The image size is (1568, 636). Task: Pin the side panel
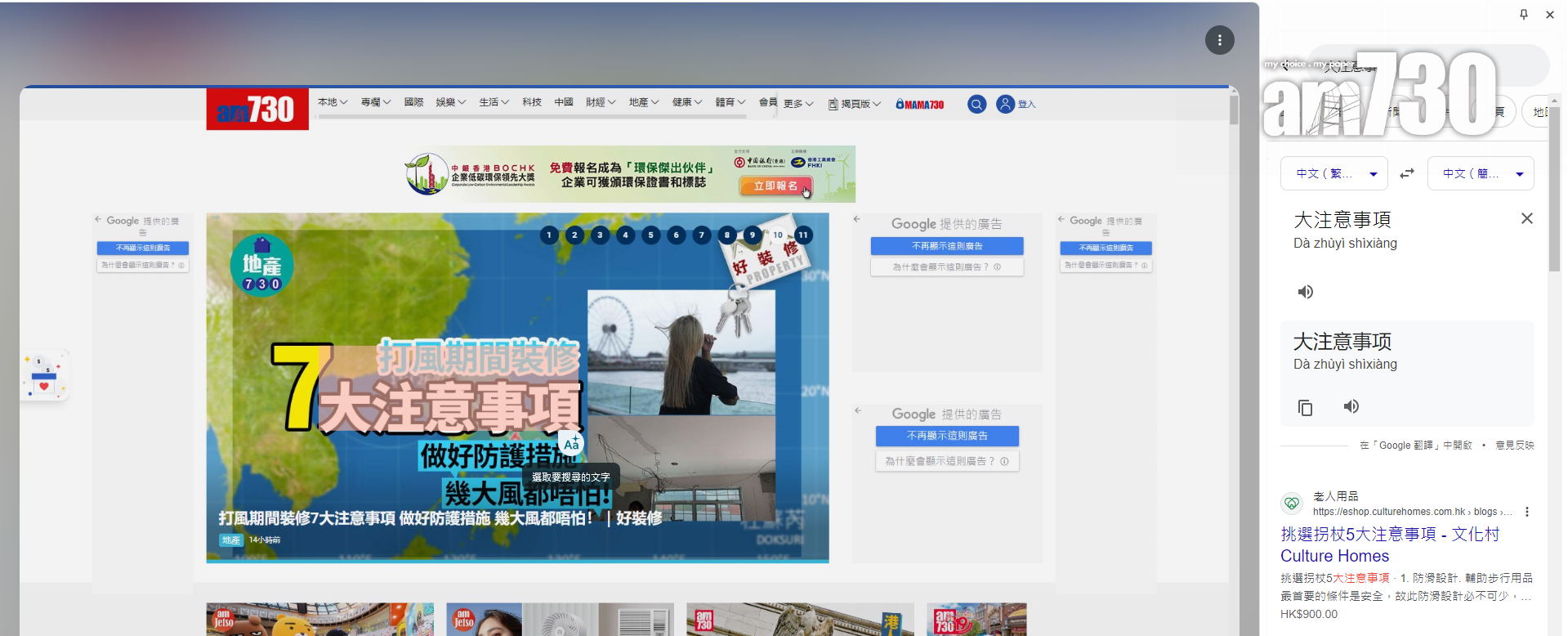coord(1523,15)
